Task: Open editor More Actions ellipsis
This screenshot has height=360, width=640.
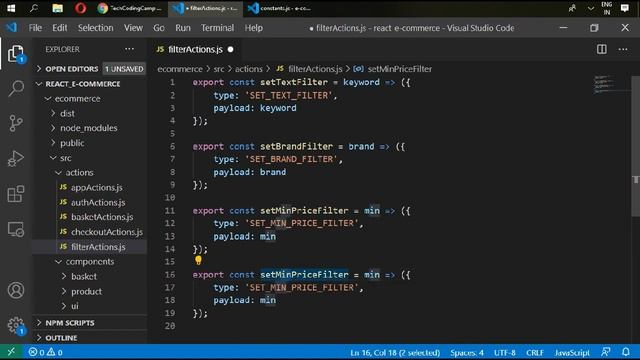Action: [x=623, y=49]
